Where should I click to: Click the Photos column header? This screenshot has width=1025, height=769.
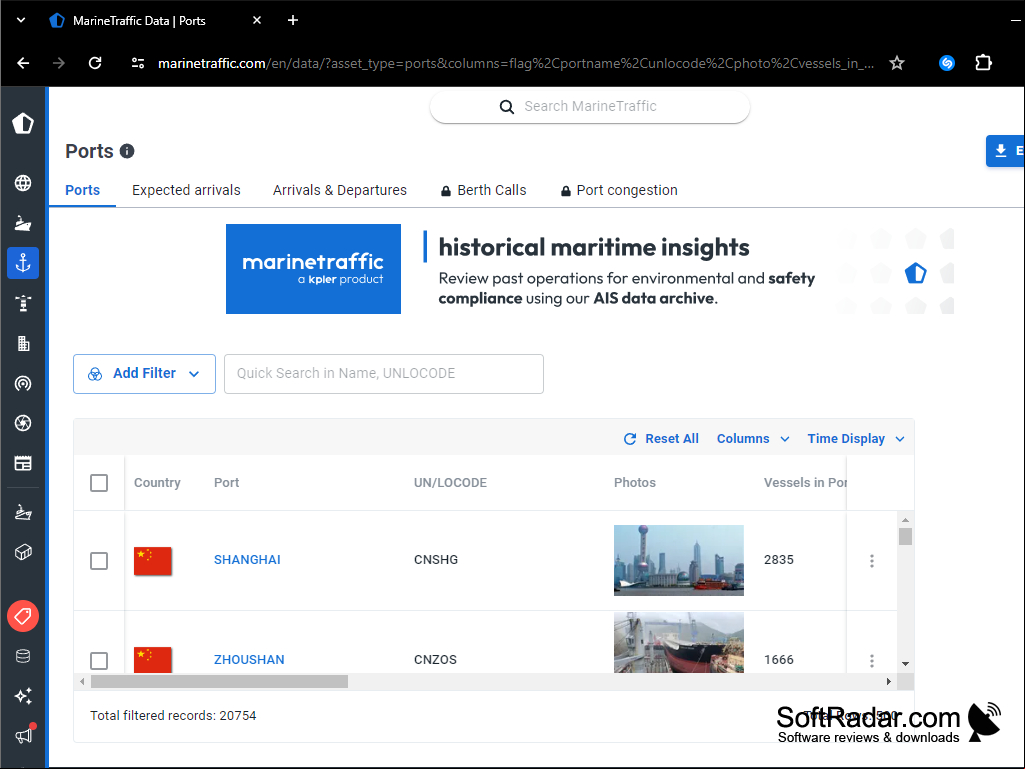(x=635, y=483)
